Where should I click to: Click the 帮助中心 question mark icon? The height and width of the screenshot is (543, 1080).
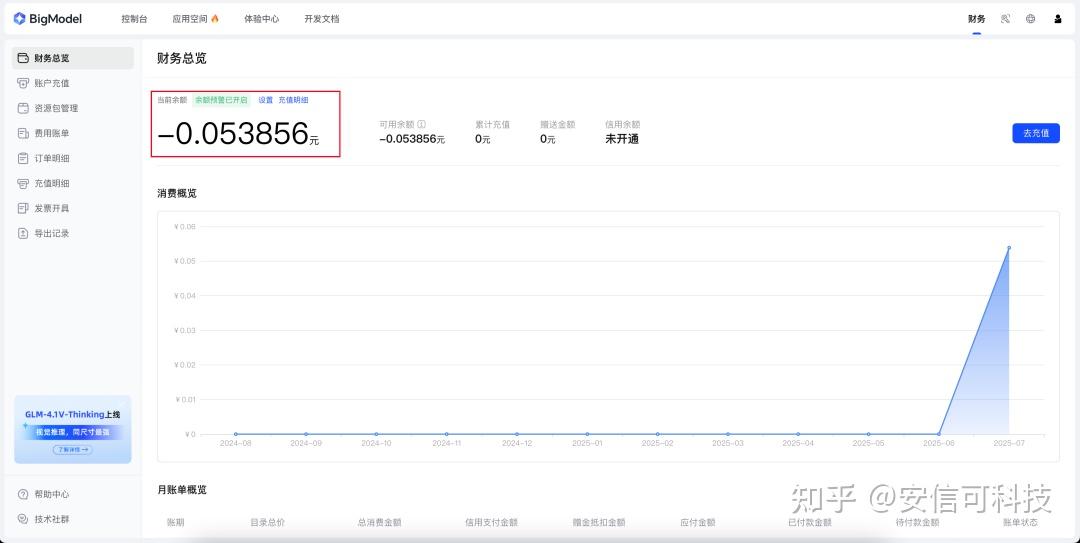tap(24, 494)
